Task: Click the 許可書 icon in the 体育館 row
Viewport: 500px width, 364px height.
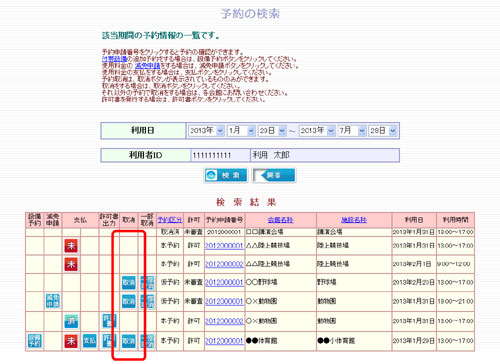Action: tap(109, 341)
